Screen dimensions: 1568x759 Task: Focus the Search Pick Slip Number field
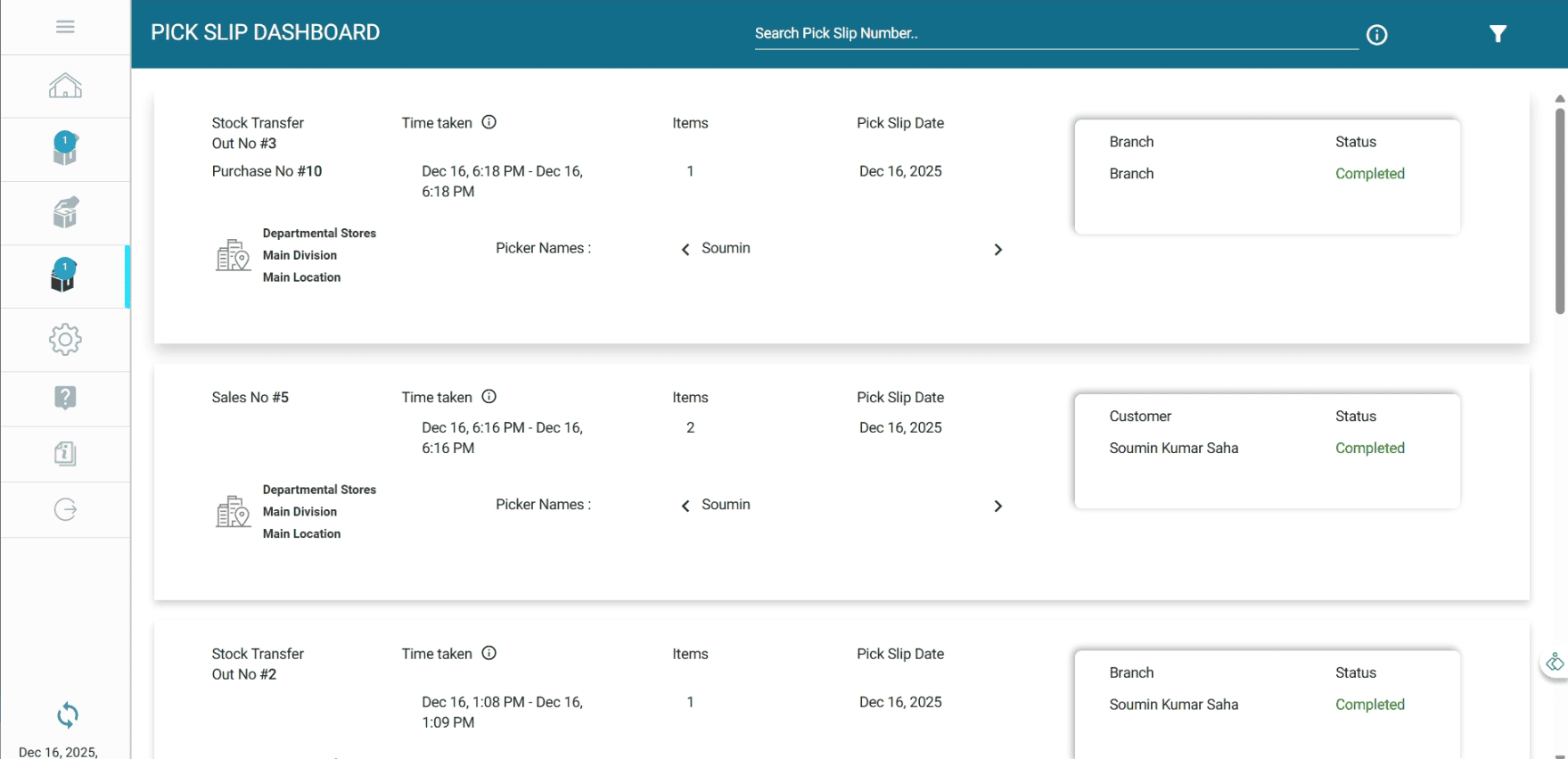click(x=1055, y=34)
